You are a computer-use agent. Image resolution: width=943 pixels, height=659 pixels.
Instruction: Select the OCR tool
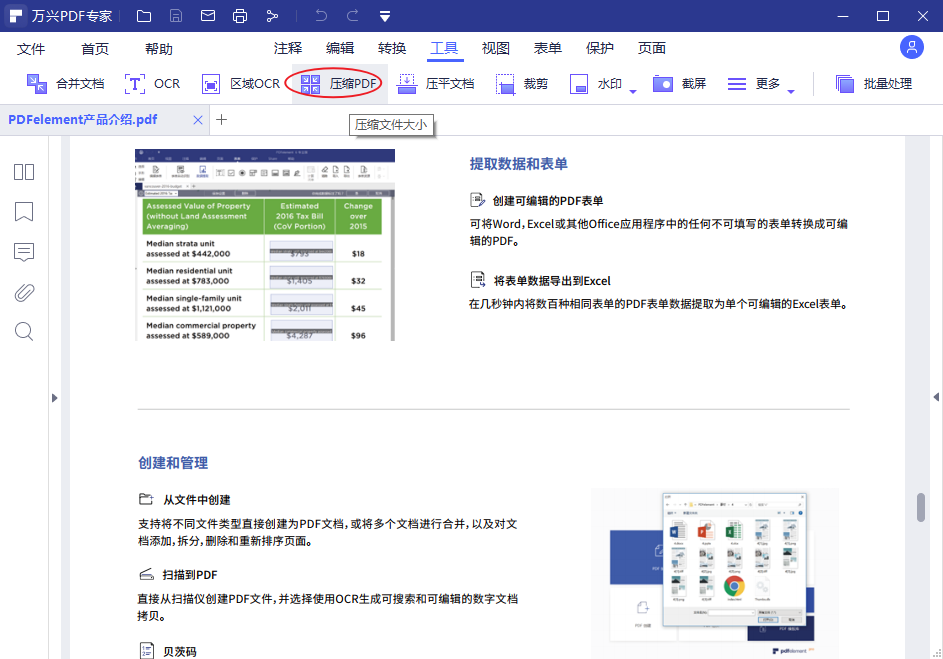(x=152, y=84)
